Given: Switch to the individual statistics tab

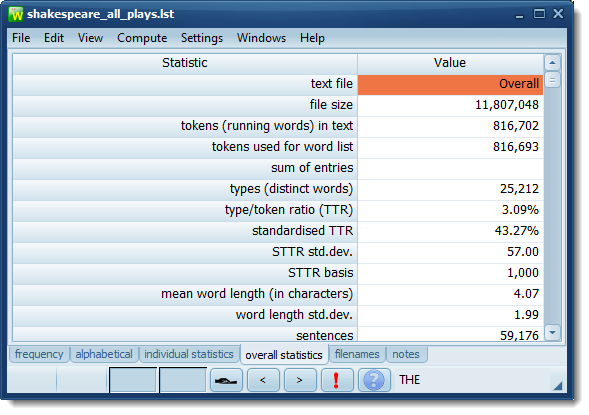Looking at the screenshot, I should (x=189, y=354).
